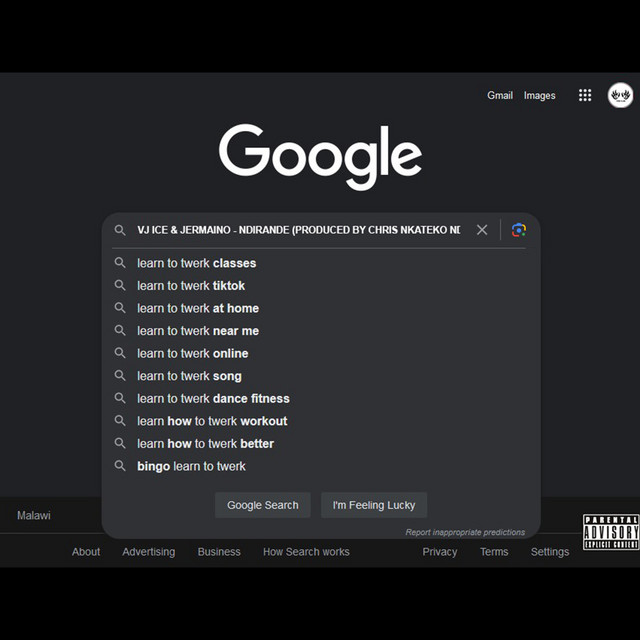Click 'Report inappropriate predictions' link

coord(465,532)
